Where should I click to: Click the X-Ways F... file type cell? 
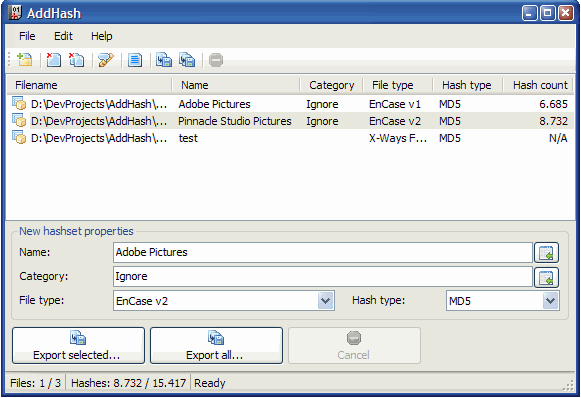pos(398,138)
